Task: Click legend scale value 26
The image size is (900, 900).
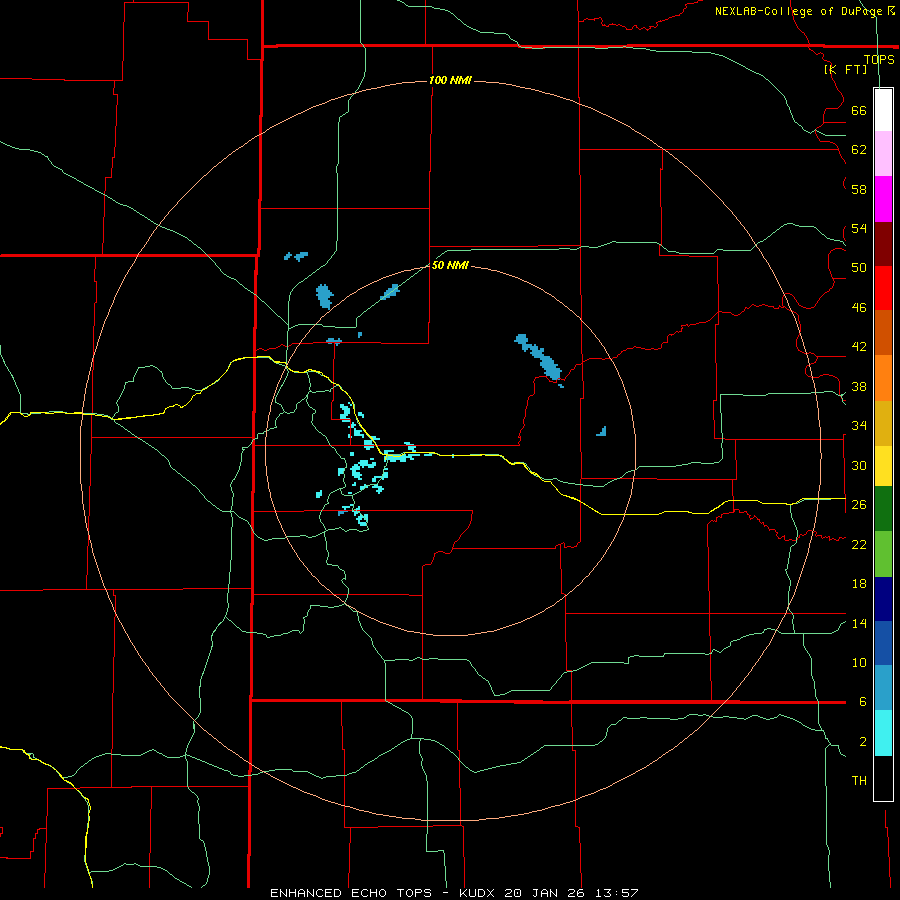Action: coord(859,505)
